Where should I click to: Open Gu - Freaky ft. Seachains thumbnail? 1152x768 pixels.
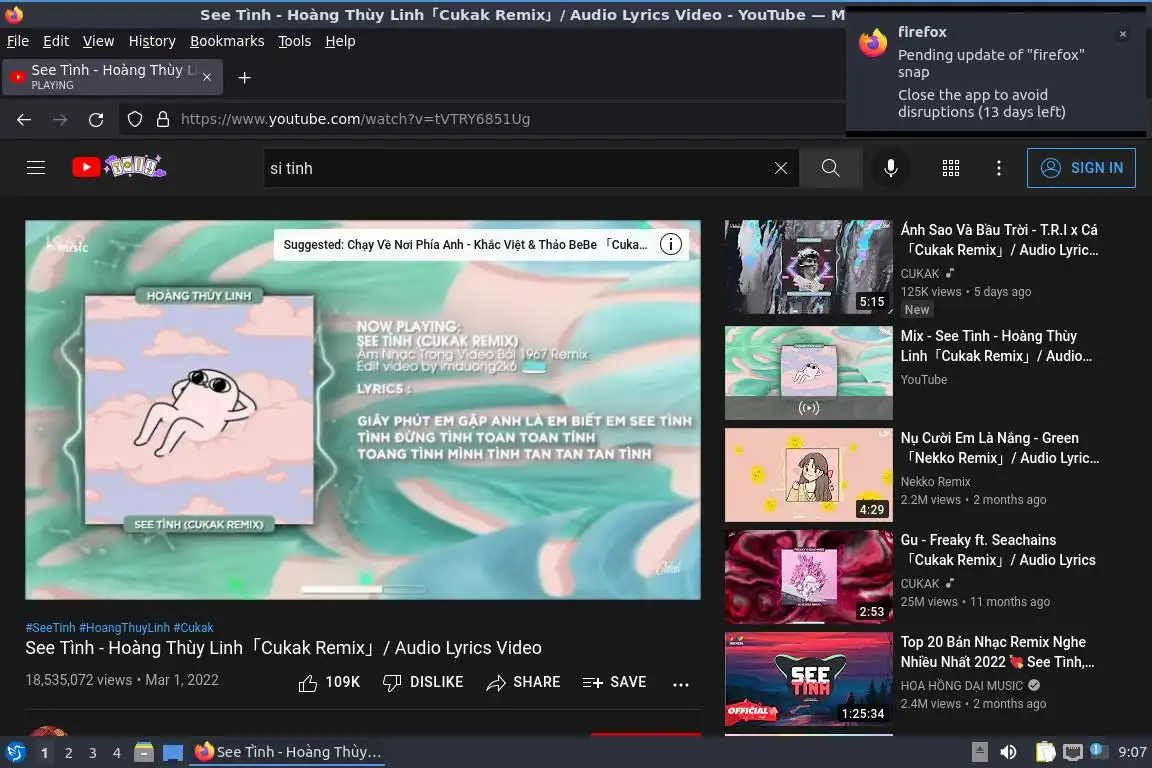(x=808, y=577)
